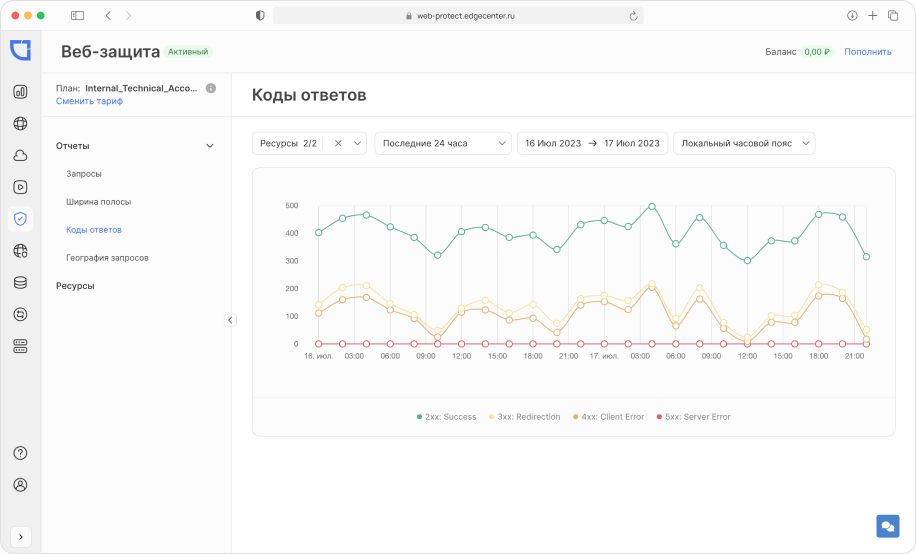916x554 pixels.
Task: Select the shield web protection icon
Action: coord(20,219)
